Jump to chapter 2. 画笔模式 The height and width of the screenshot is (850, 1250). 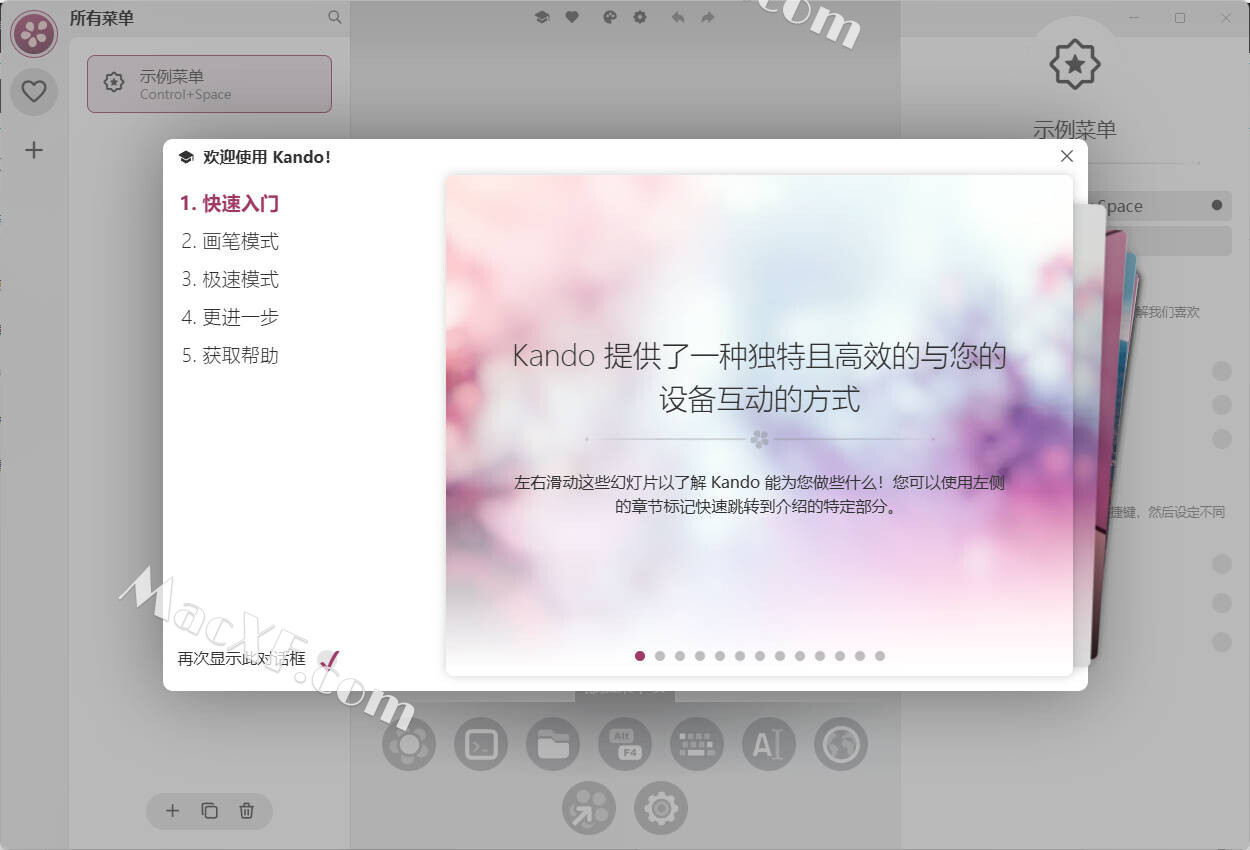(230, 241)
